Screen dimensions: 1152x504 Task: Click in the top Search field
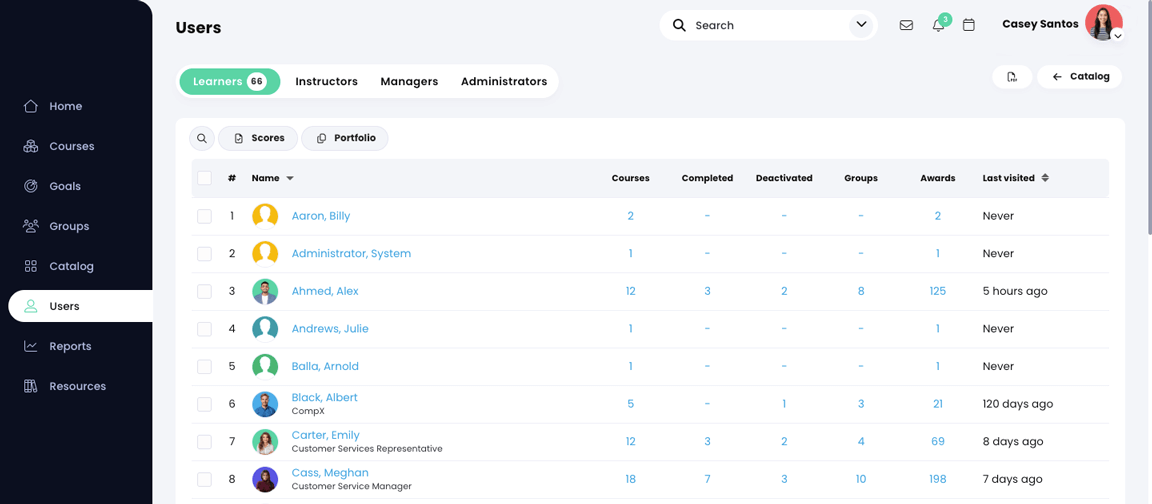(765, 25)
